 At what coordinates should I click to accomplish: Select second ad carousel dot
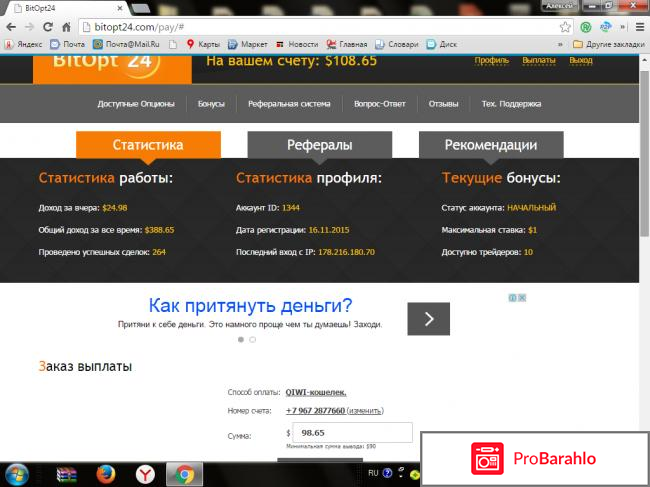(x=252, y=339)
